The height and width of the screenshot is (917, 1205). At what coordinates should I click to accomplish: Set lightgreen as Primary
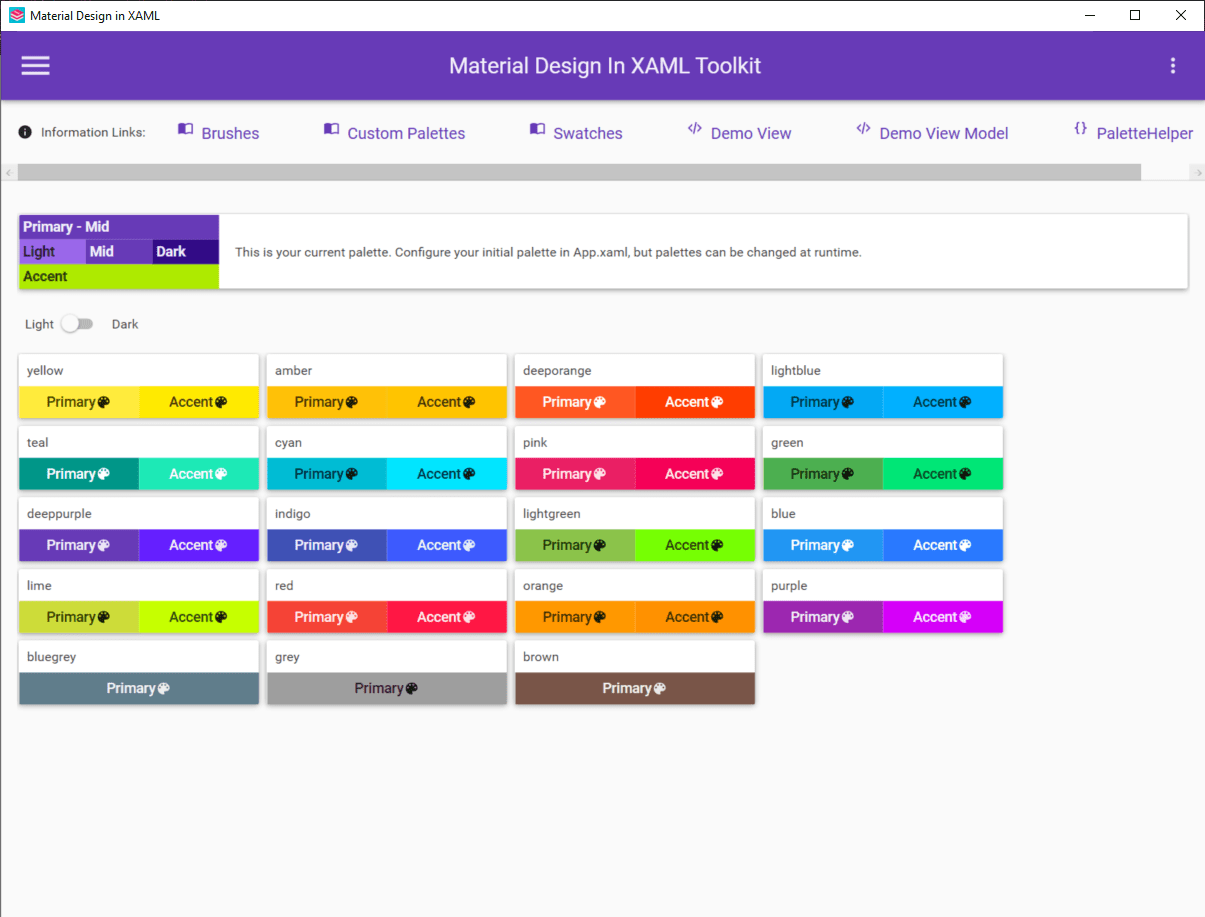[575, 545]
